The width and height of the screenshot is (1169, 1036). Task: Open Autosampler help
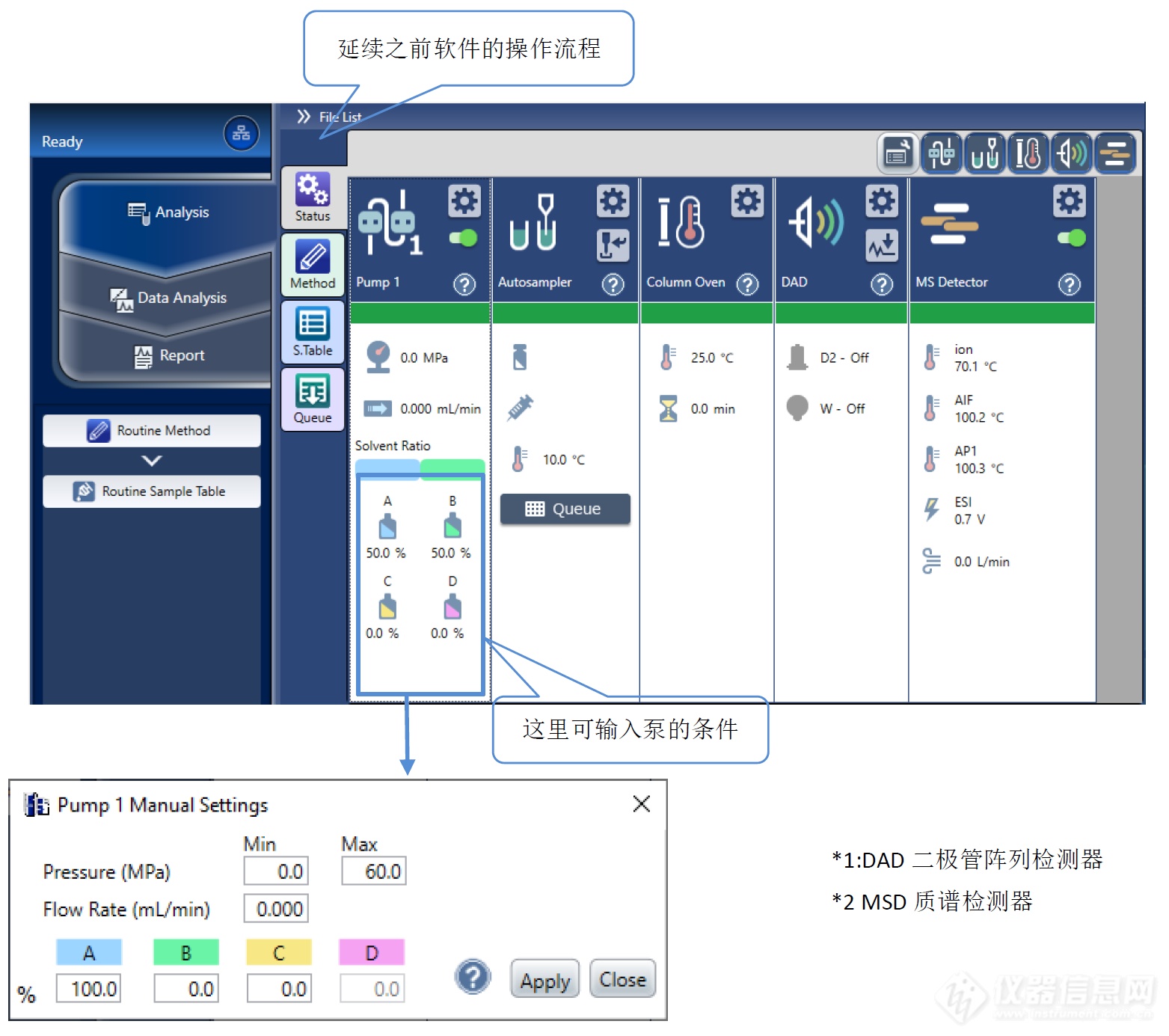click(x=613, y=284)
